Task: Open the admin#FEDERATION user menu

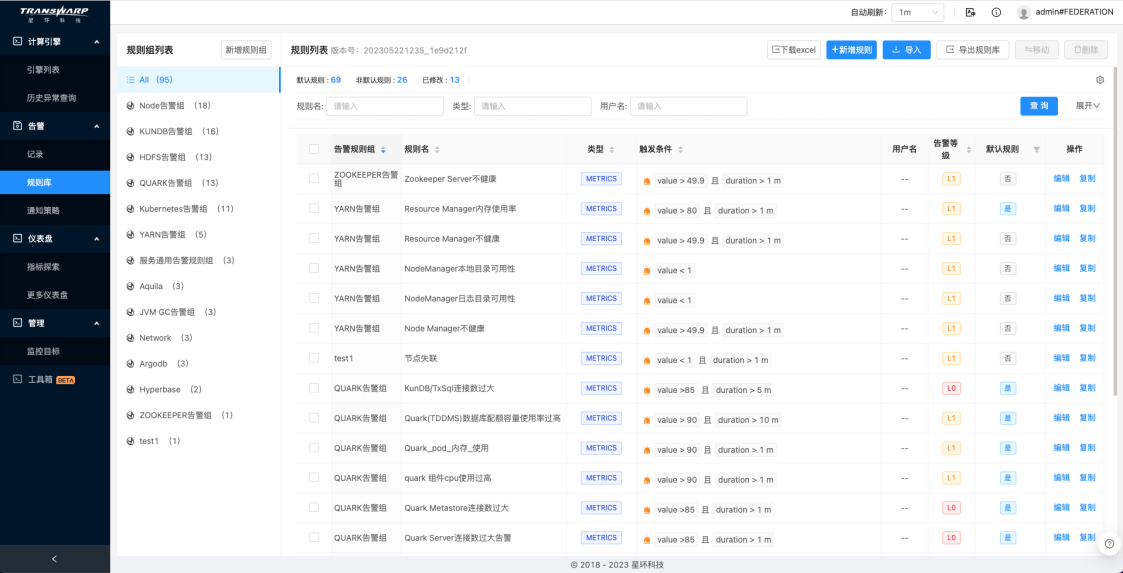Action: pyautogui.click(x=1074, y=12)
